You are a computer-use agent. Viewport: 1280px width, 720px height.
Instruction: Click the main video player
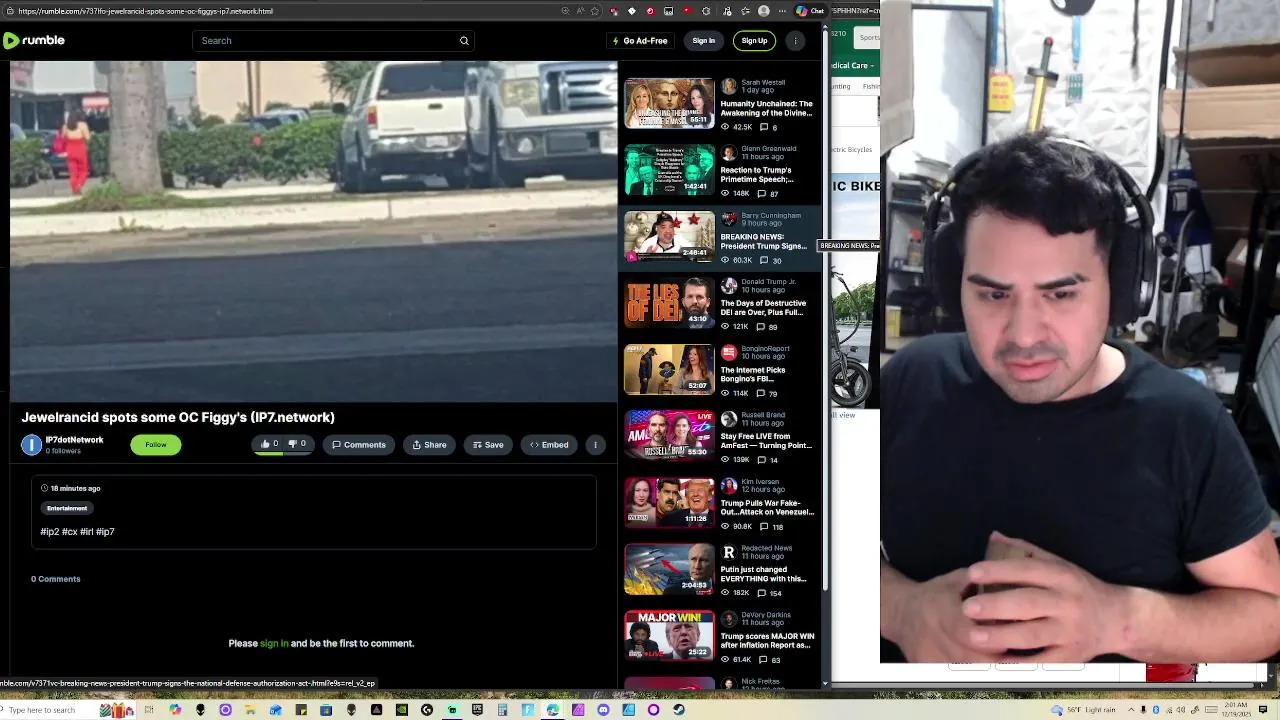(x=314, y=231)
